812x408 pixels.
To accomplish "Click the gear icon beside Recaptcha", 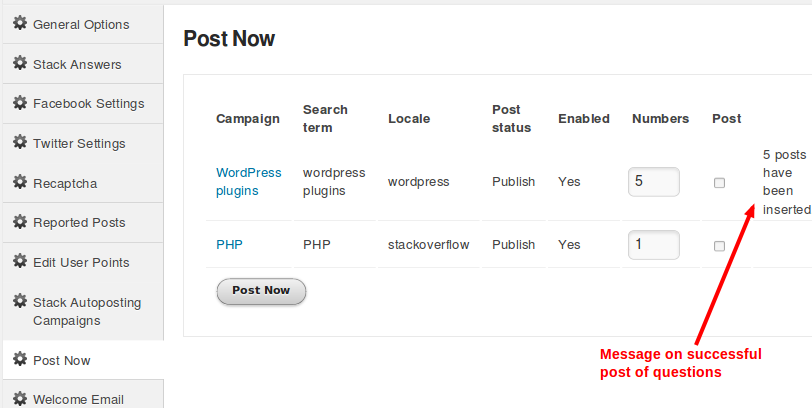I will pos(20,182).
